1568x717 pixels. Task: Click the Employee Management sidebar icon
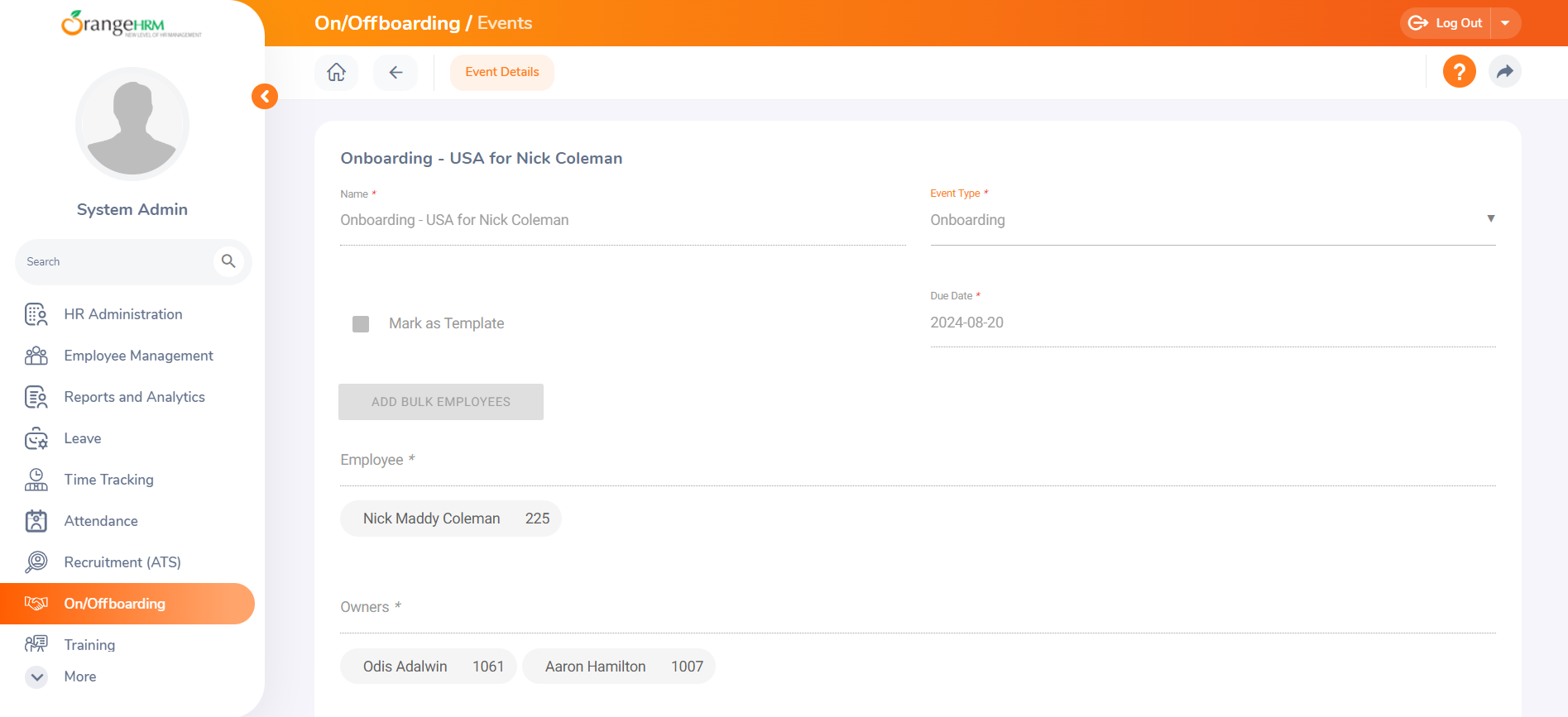[36, 356]
